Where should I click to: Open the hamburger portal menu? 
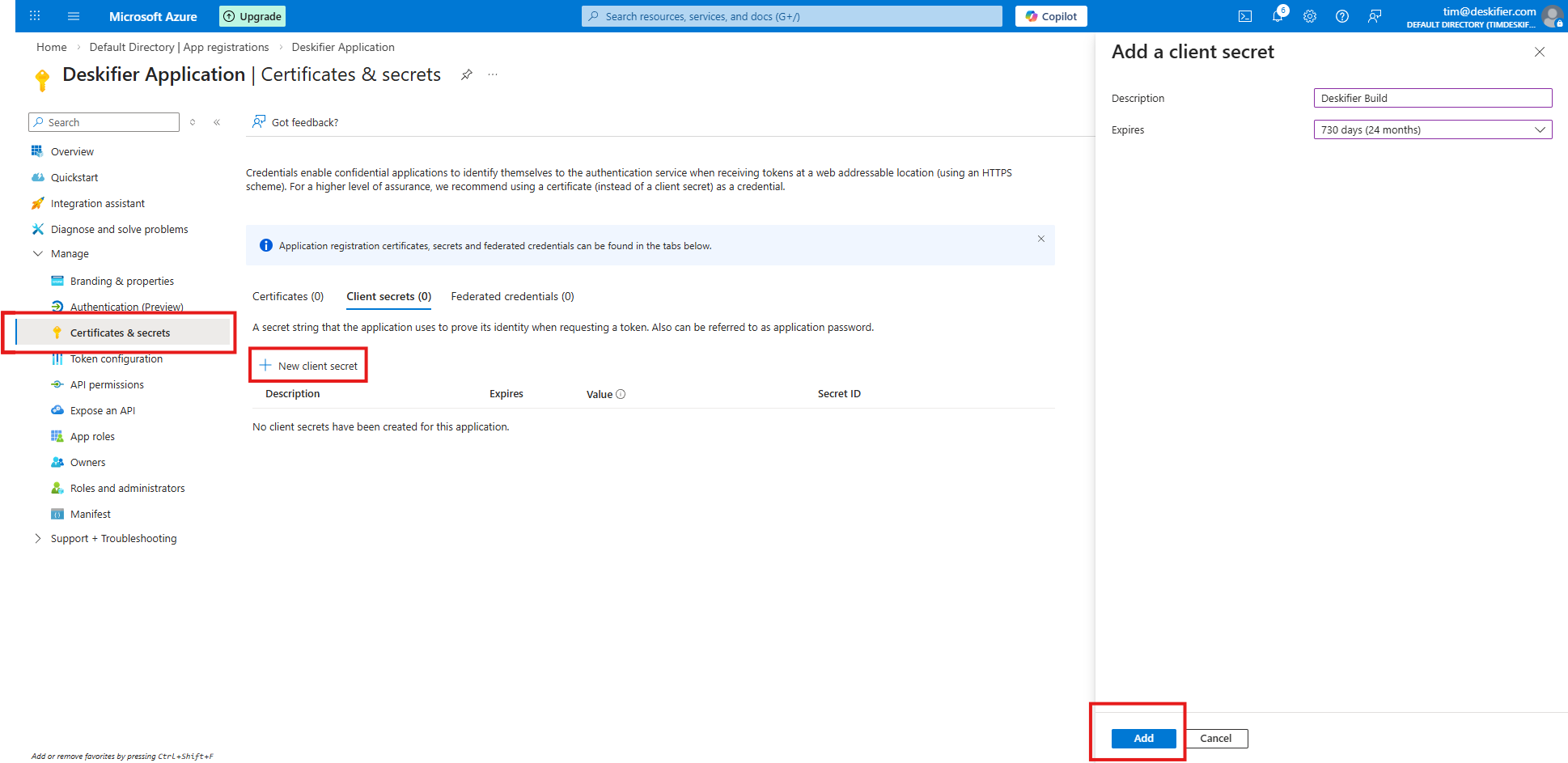coord(74,16)
